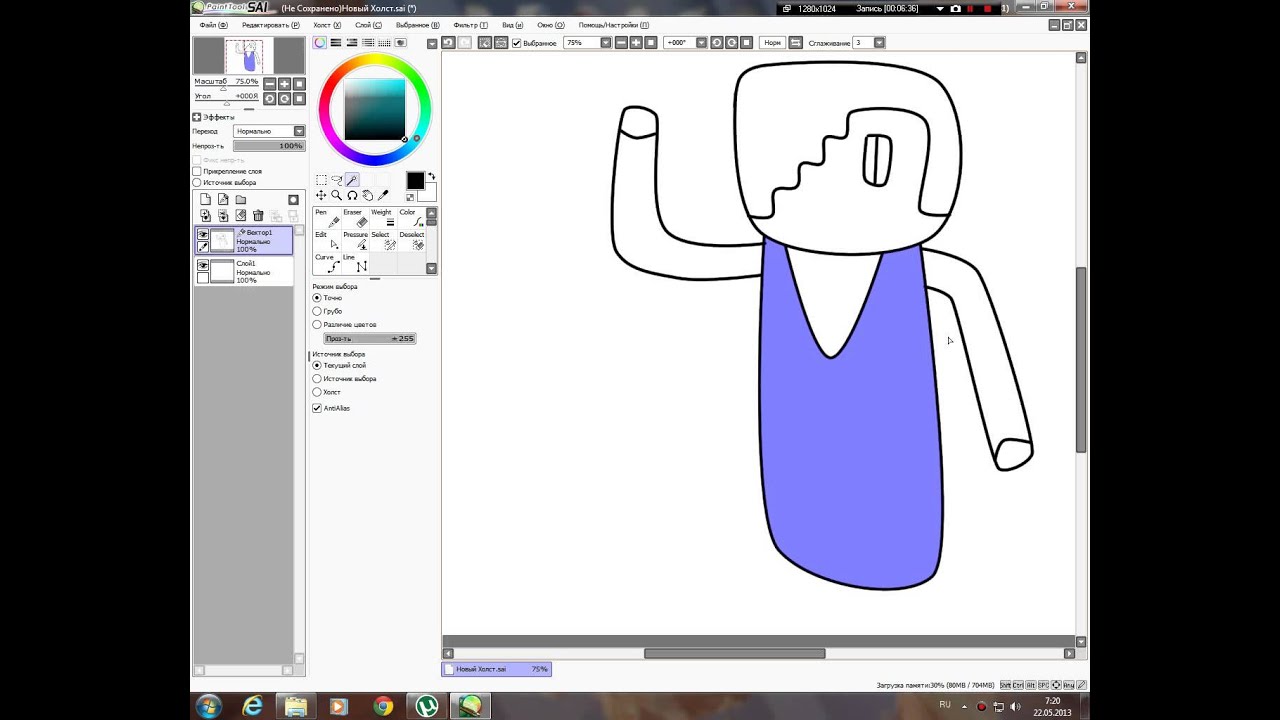
Task: Open the Помощь/Настройки menu
Action: 613,25
